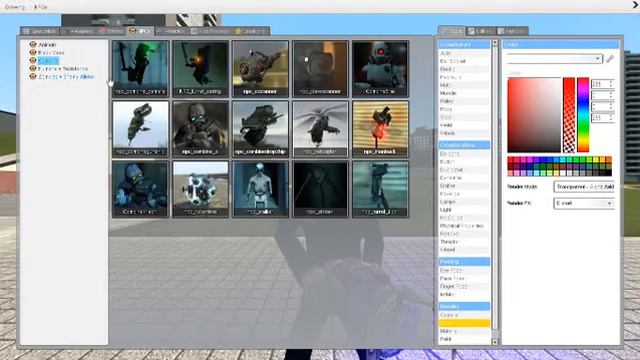The width and height of the screenshot is (640, 360).
Task: Pick the npc_cscanner NPC icon
Action: click(x=260, y=69)
